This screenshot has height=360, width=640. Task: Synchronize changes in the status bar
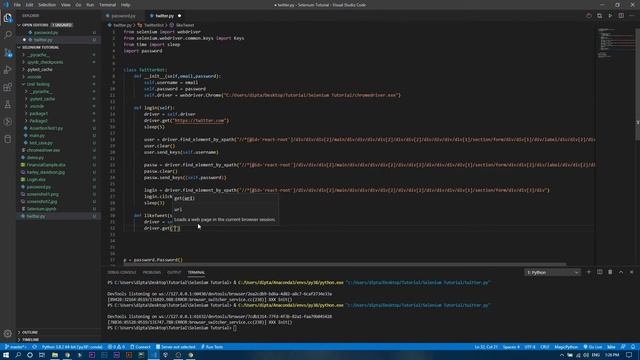[x=35, y=347]
